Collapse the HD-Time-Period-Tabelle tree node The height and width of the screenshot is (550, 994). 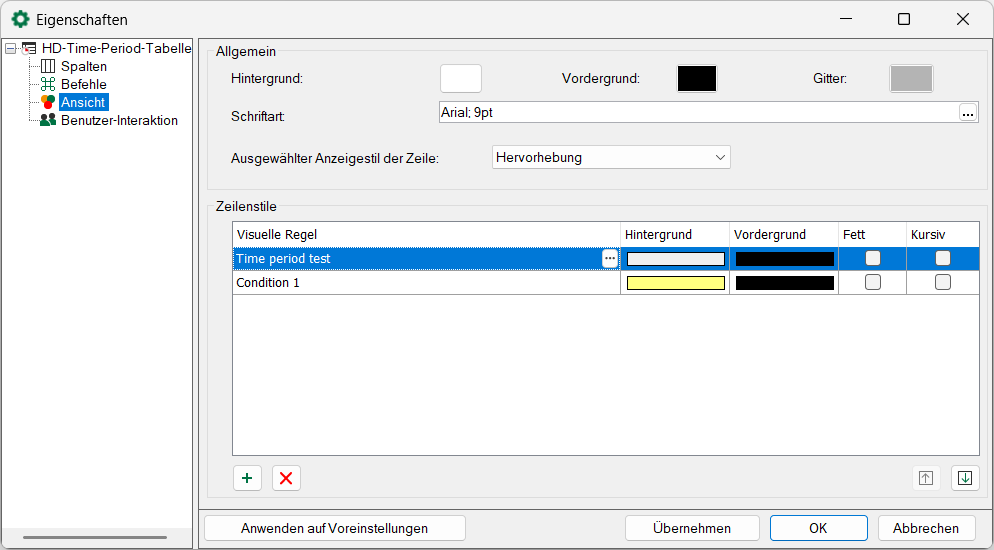(x=11, y=49)
